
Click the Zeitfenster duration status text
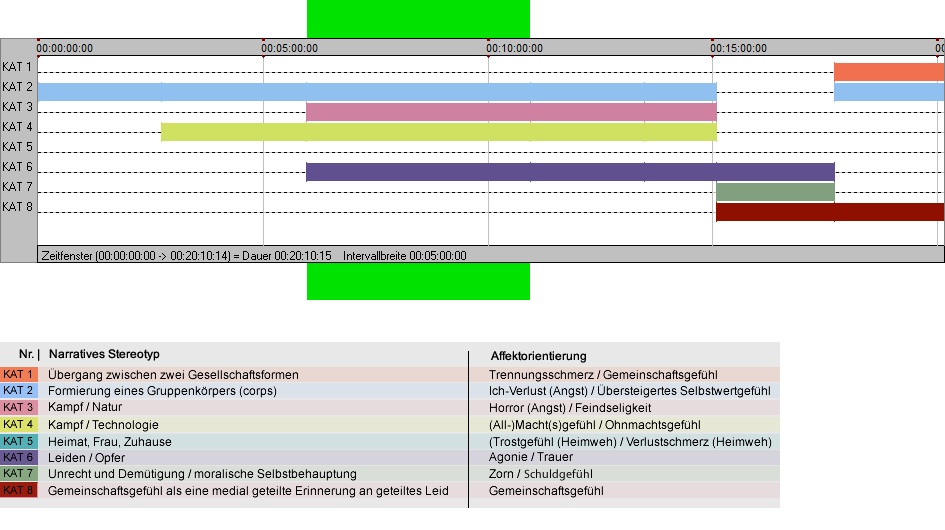click(186, 256)
